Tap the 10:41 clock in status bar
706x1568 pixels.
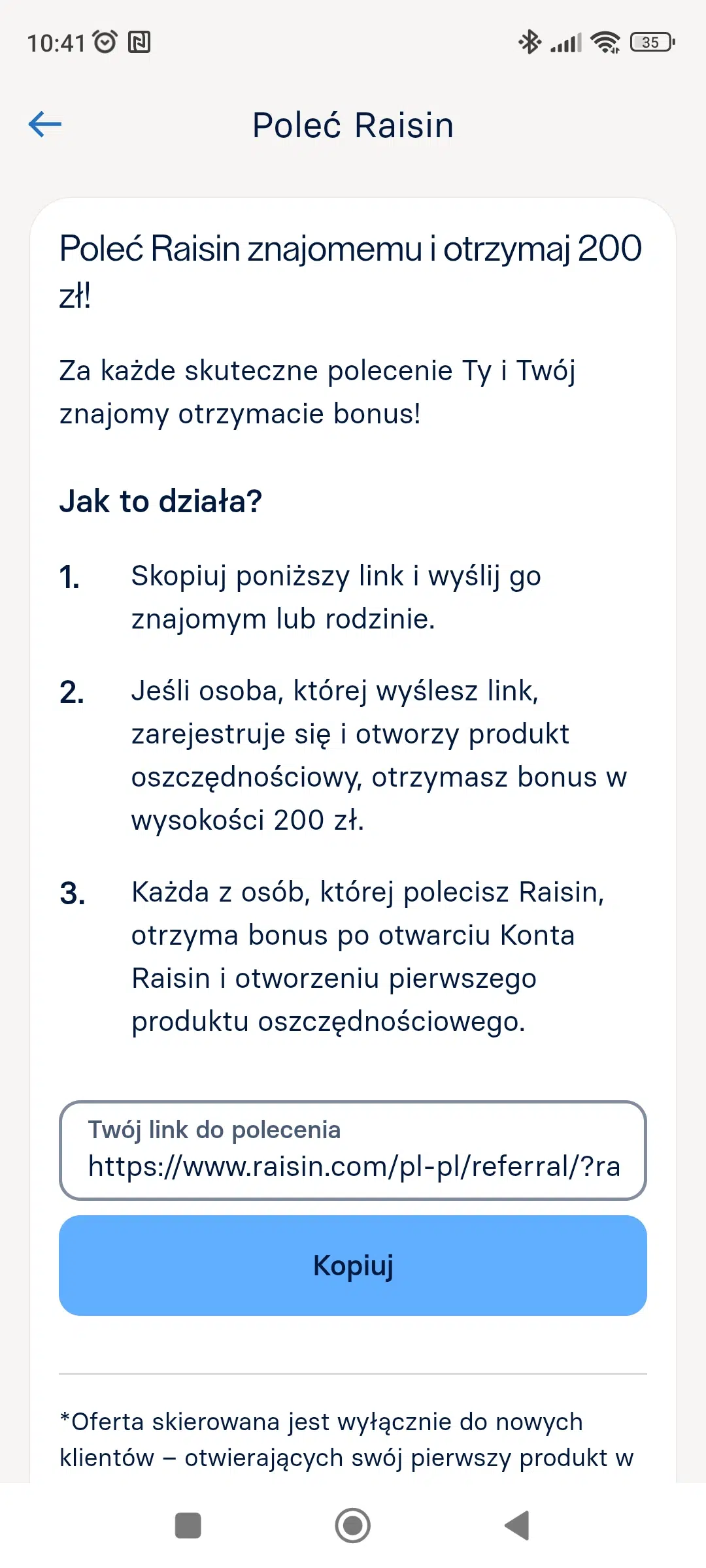[56, 43]
